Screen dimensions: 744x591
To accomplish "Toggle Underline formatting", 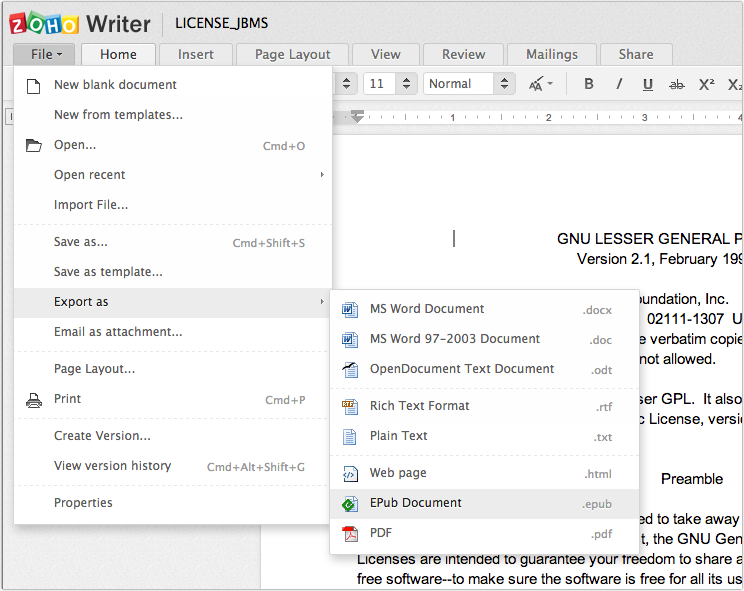I will (x=648, y=84).
